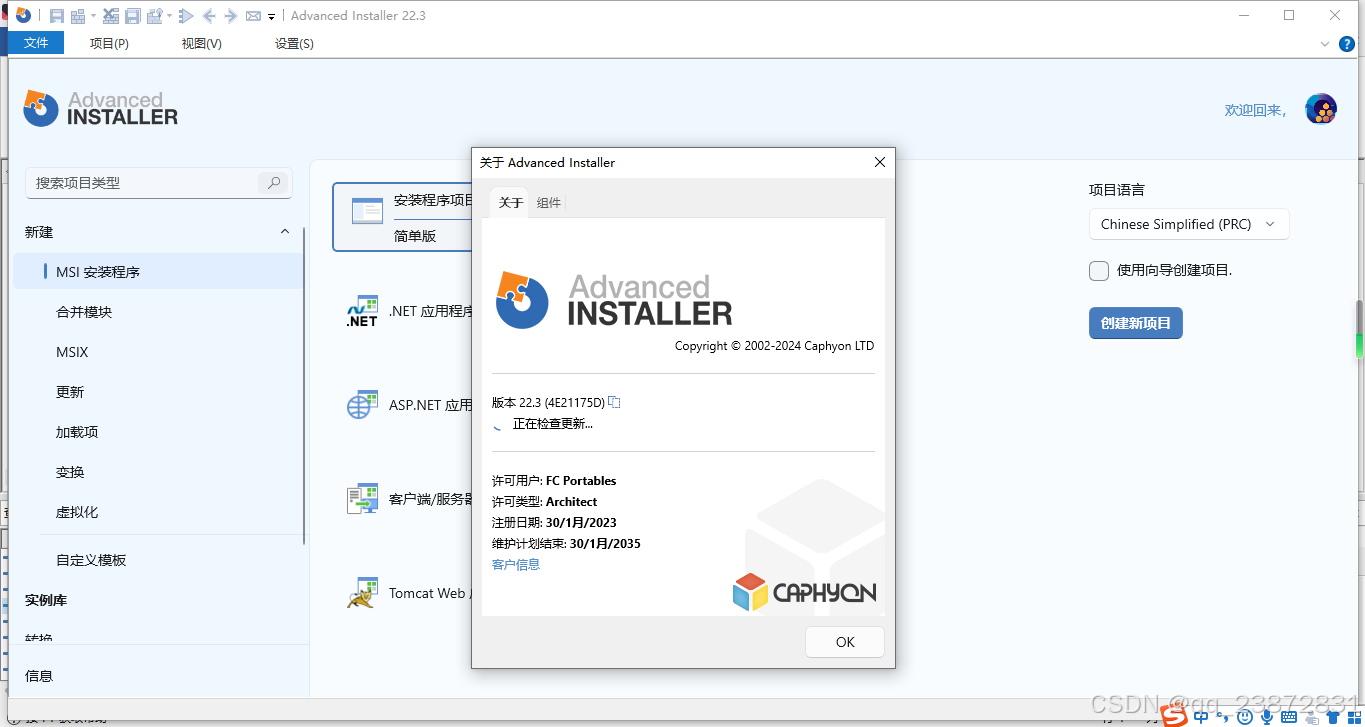This screenshot has width=1365, height=727.
Task: Select the 客户端/服务器 project icon
Action: (x=362, y=499)
